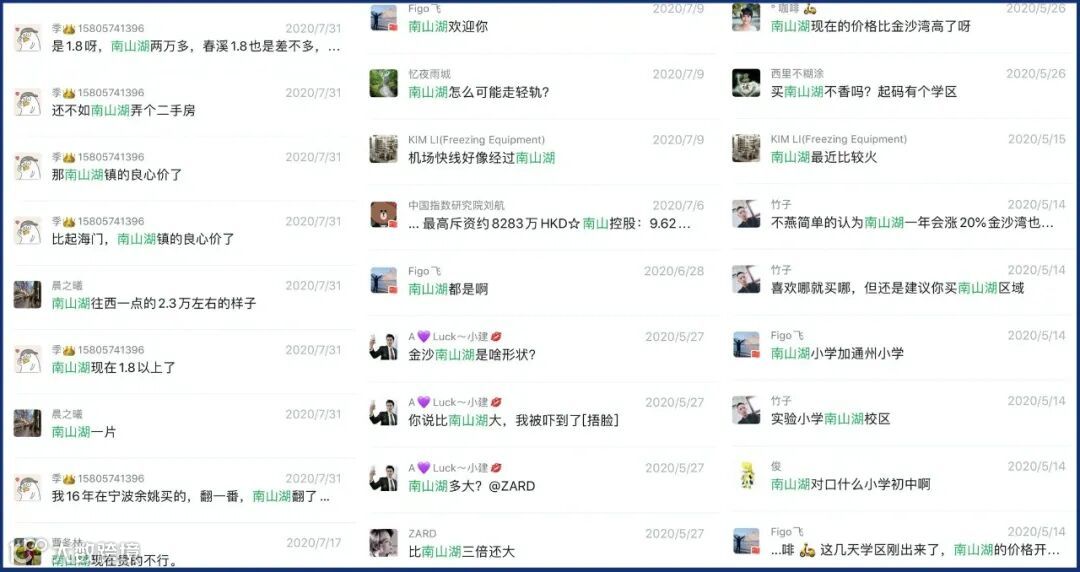Image resolution: width=1080 pixels, height=572 pixels.
Task: Open avatar next to "金沙南山湖是啥形状?"
Action: pyautogui.click(x=384, y=346)
